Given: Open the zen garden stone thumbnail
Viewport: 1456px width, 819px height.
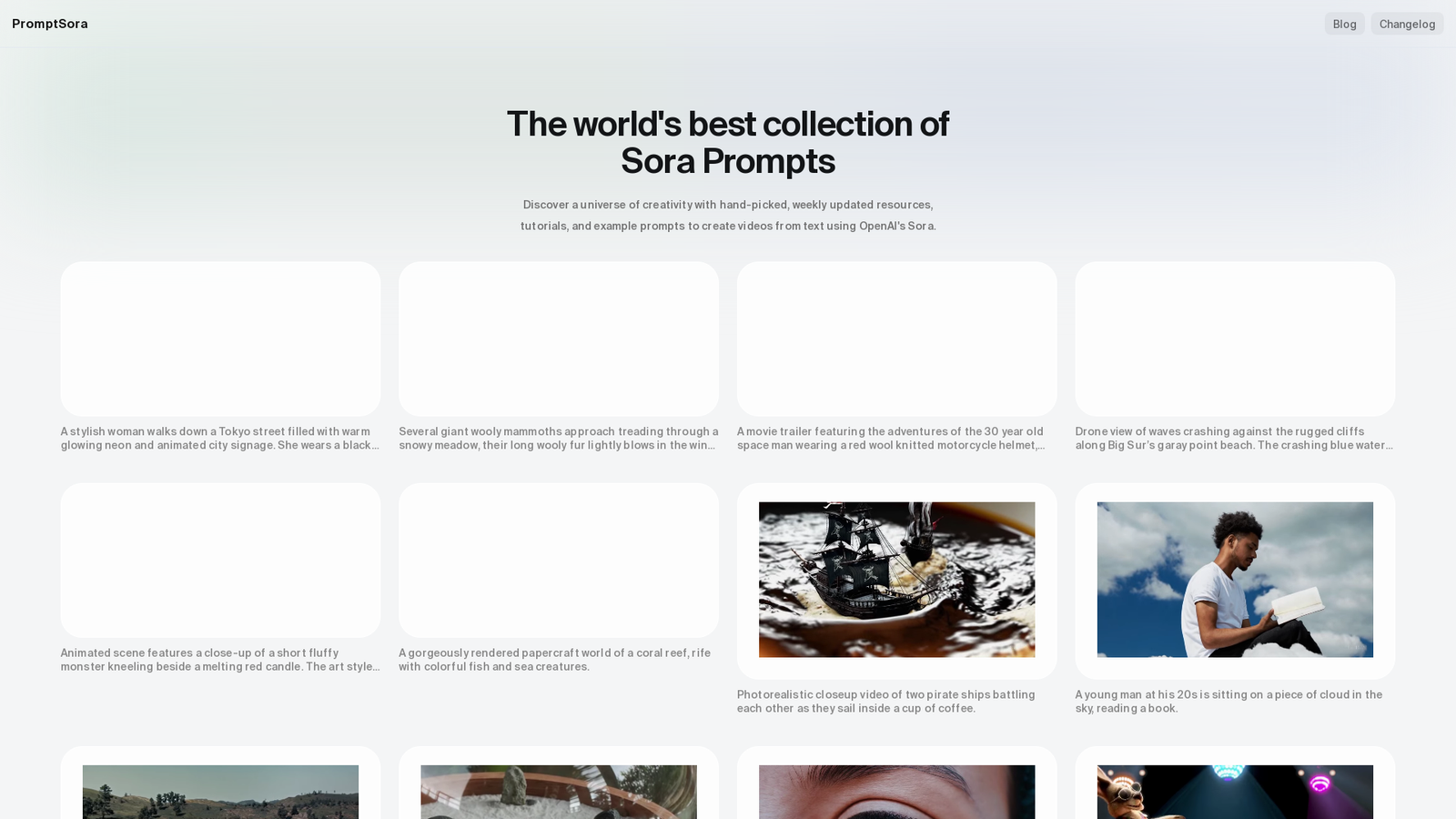Looking at the screenshot, I should point(559,792).
